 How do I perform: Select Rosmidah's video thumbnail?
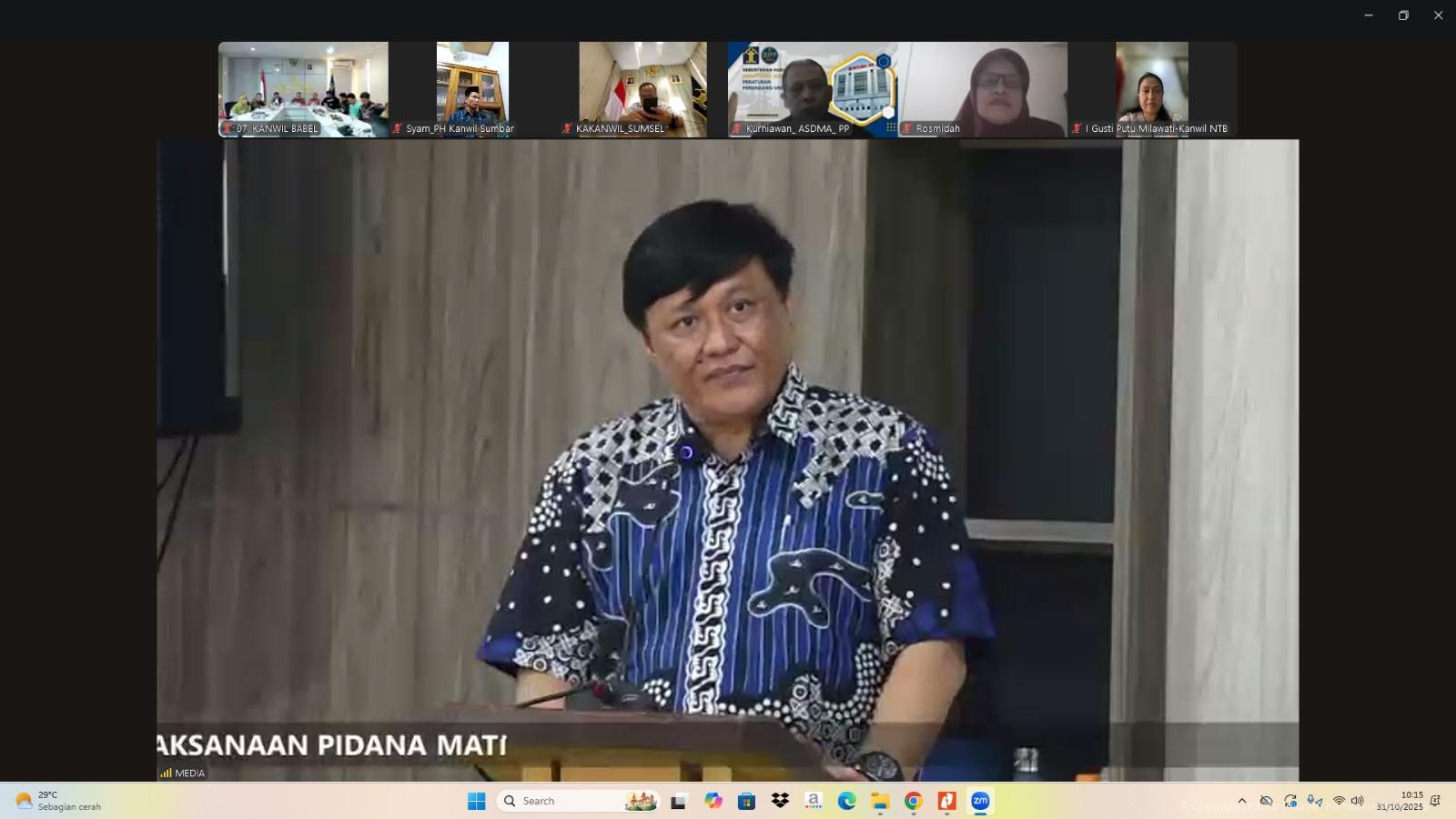click(x=983, y=89)
